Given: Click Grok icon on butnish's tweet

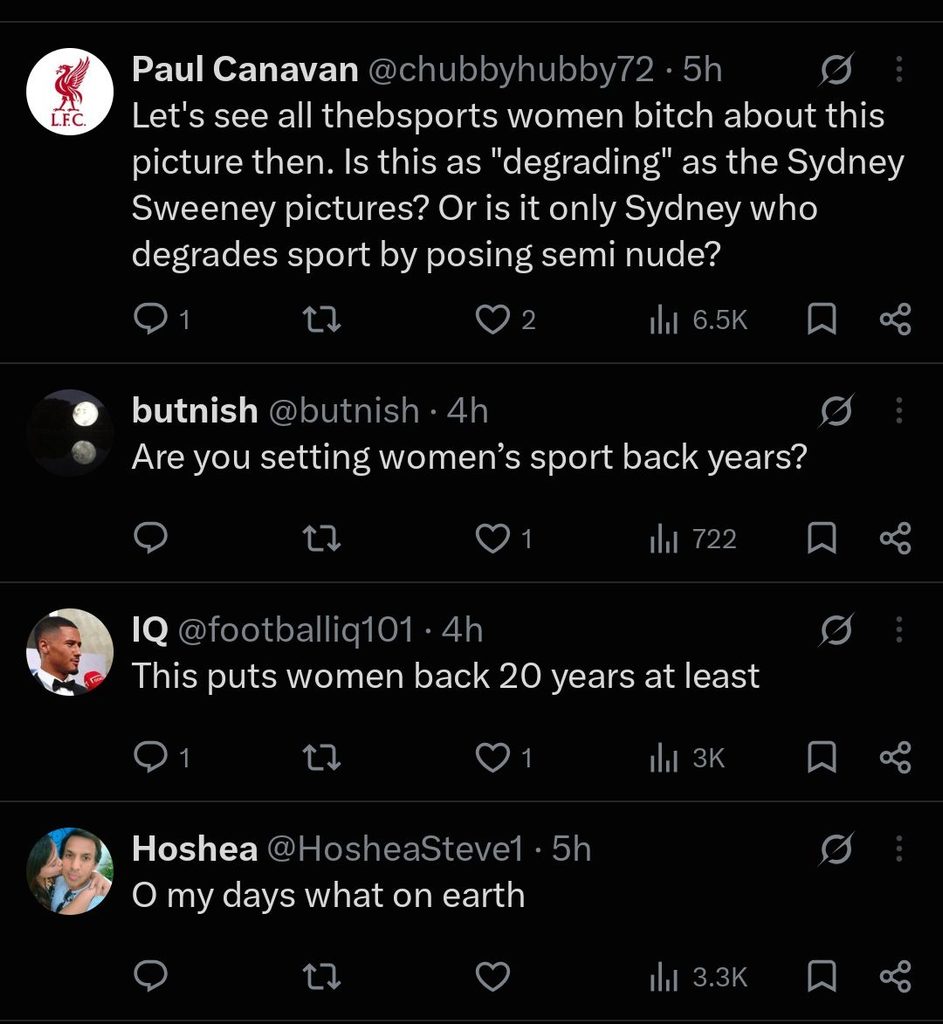Looking at the screenshot, I should 837,411.
